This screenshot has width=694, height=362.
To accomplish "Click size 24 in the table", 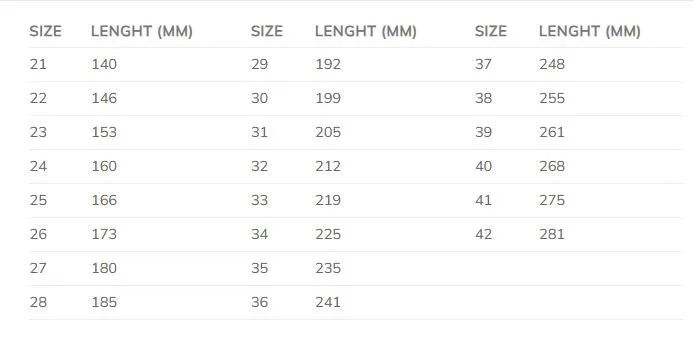I will coord(38,166).
